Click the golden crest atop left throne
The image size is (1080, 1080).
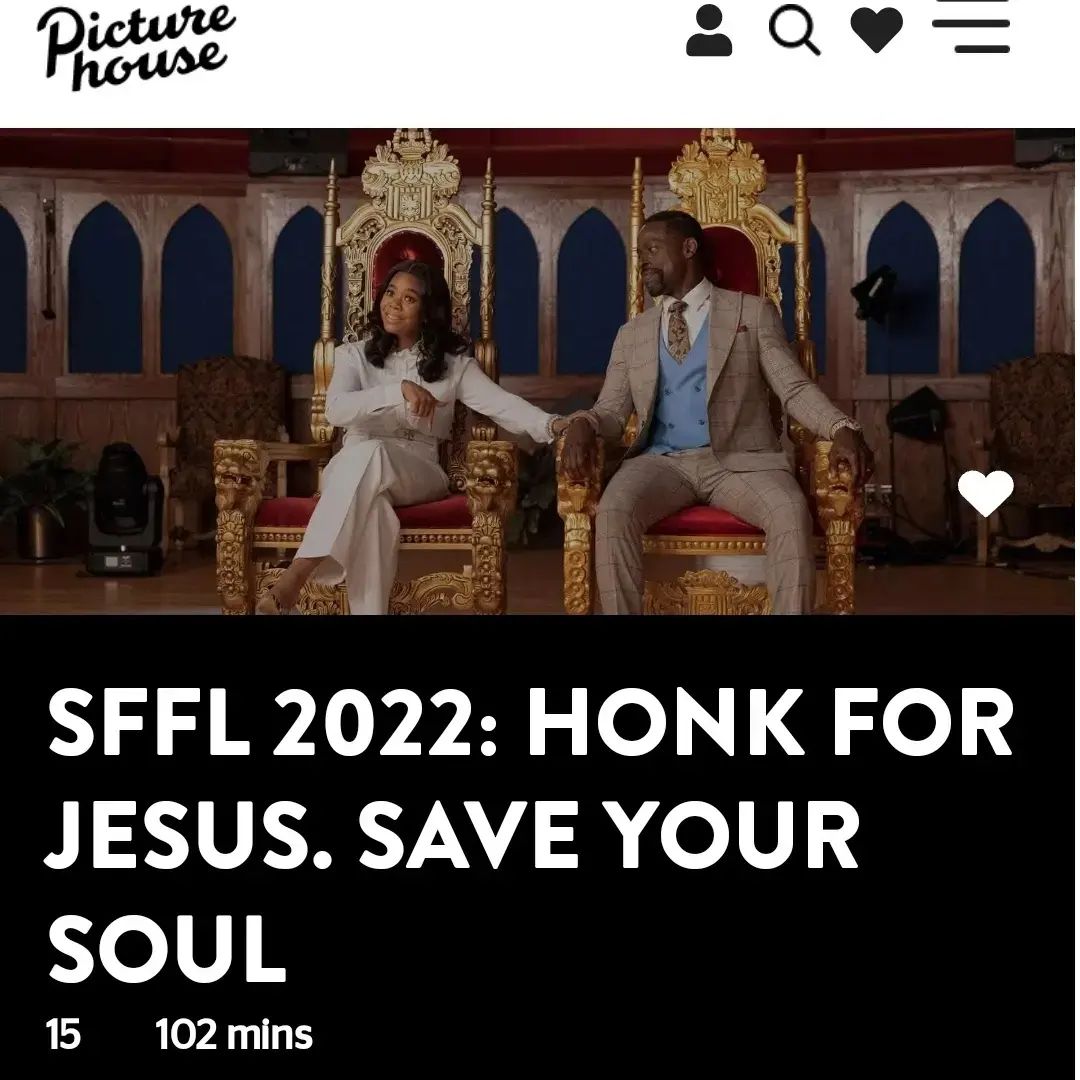point(411,176)
